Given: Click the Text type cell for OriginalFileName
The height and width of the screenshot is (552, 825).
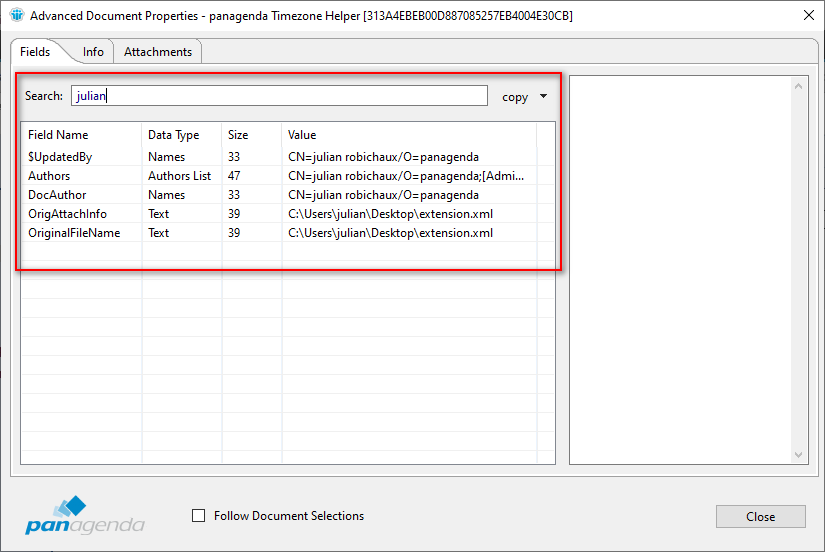Looking at the screenshot, I should click(x=158, y=233).
